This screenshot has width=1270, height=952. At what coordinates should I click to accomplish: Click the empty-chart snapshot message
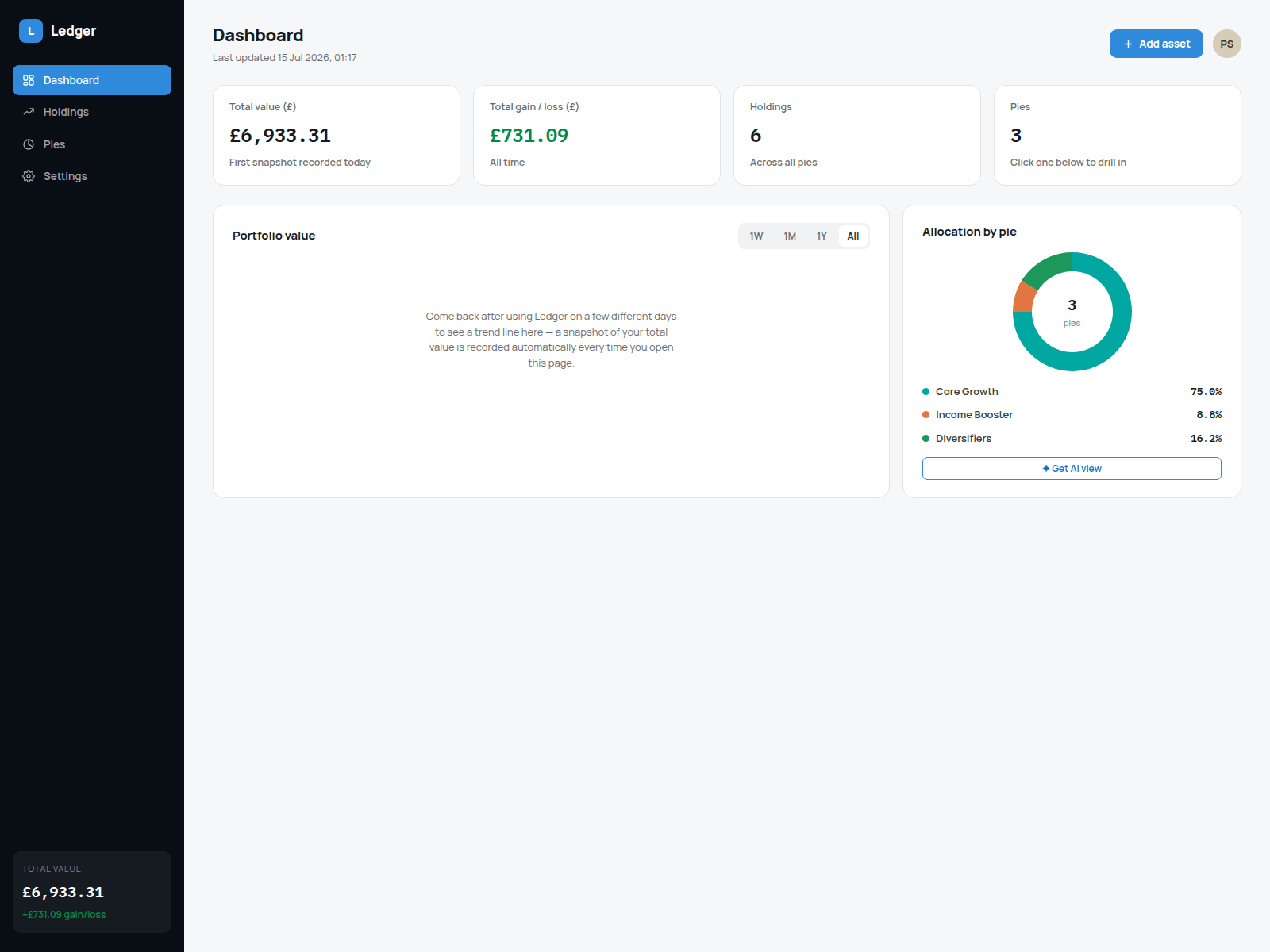pyautogui.click(x=551, y=340)
